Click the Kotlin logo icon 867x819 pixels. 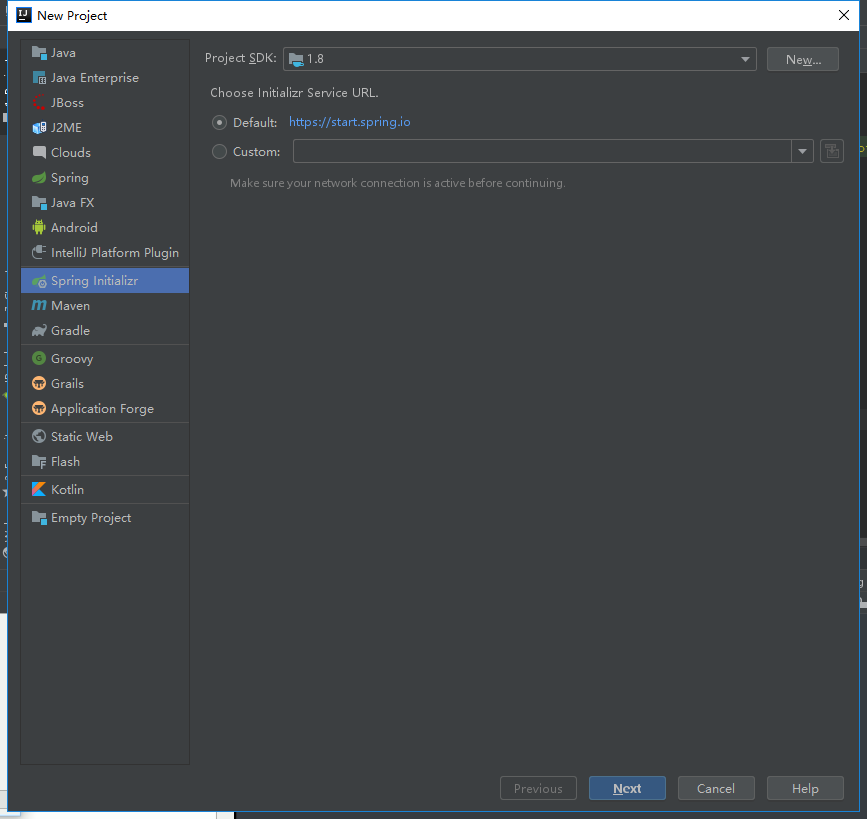click(x=39, y=489)
